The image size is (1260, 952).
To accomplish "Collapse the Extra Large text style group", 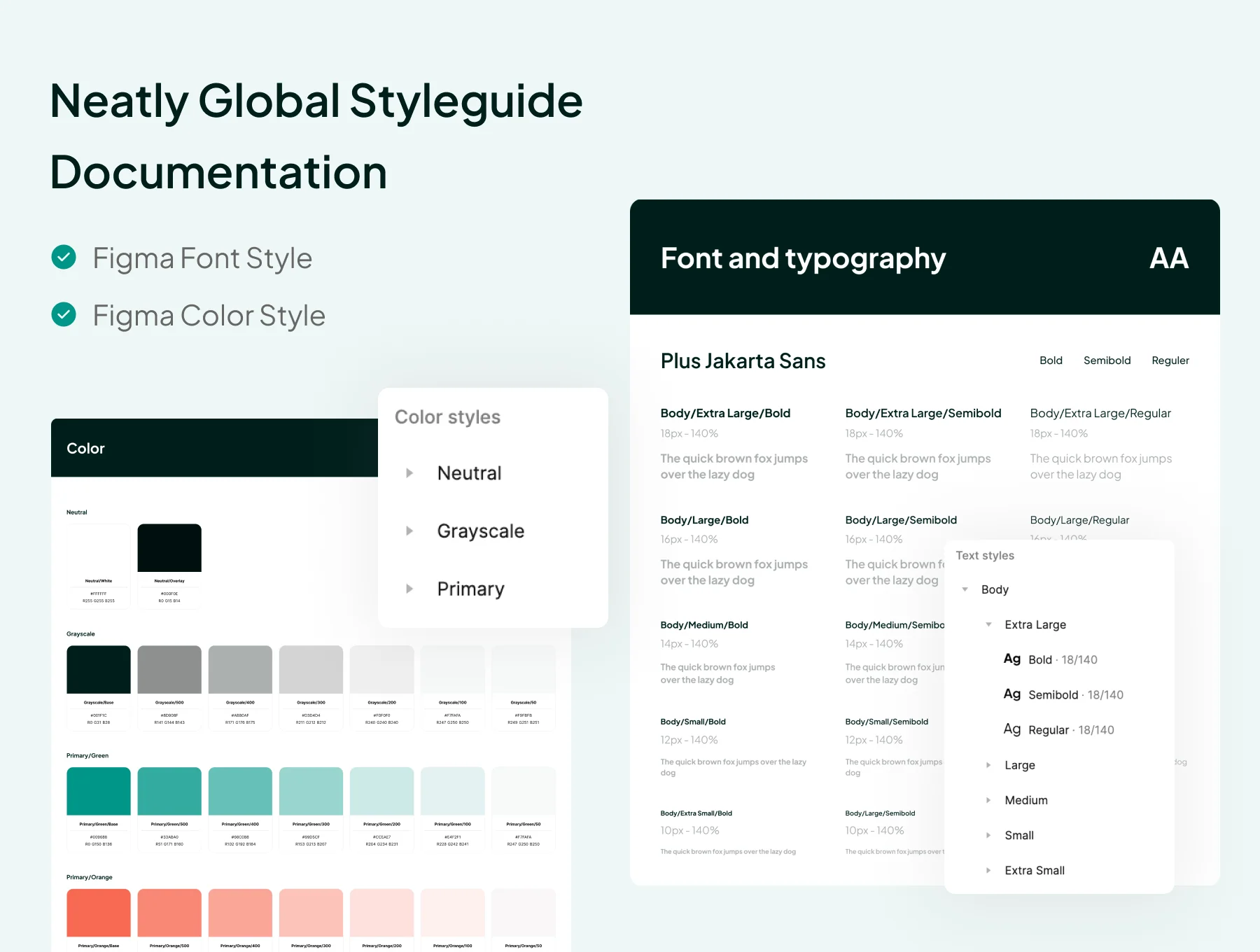I will [x=988, y=624].
